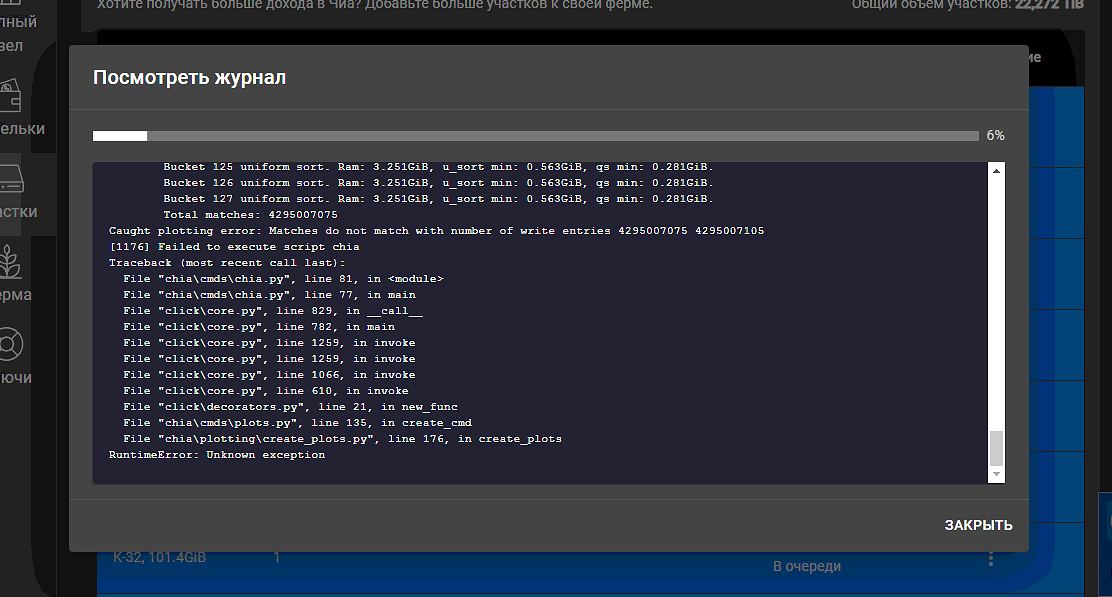The height and width of the screenshot is (597, 1112).
Task: Select the 'Failed to execute script chia' line
Action: tap(234, 247)
